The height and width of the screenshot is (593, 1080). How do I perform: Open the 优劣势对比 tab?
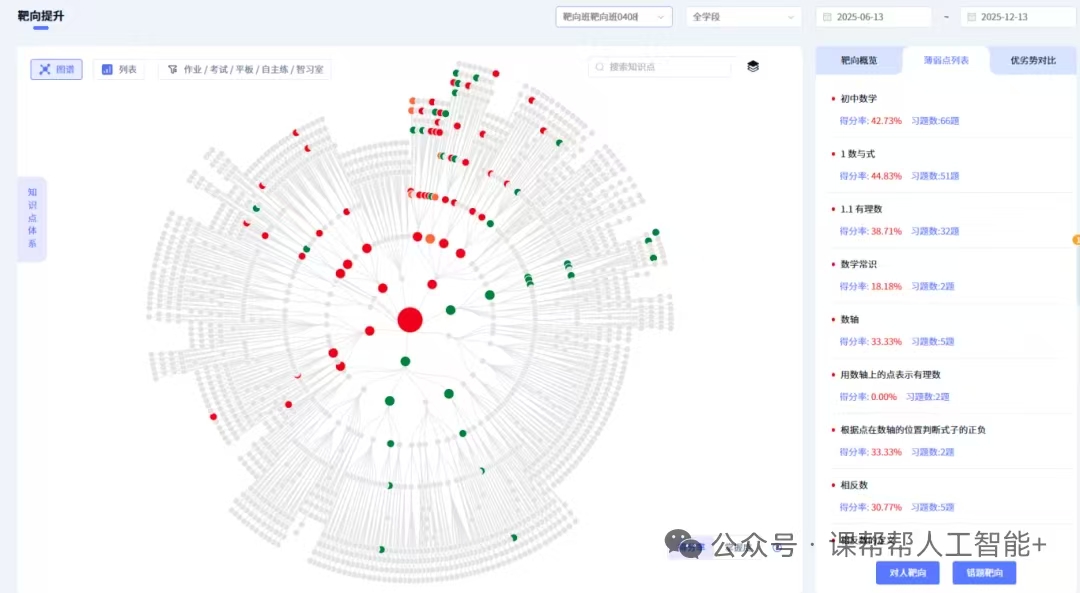click(1032, 60)
